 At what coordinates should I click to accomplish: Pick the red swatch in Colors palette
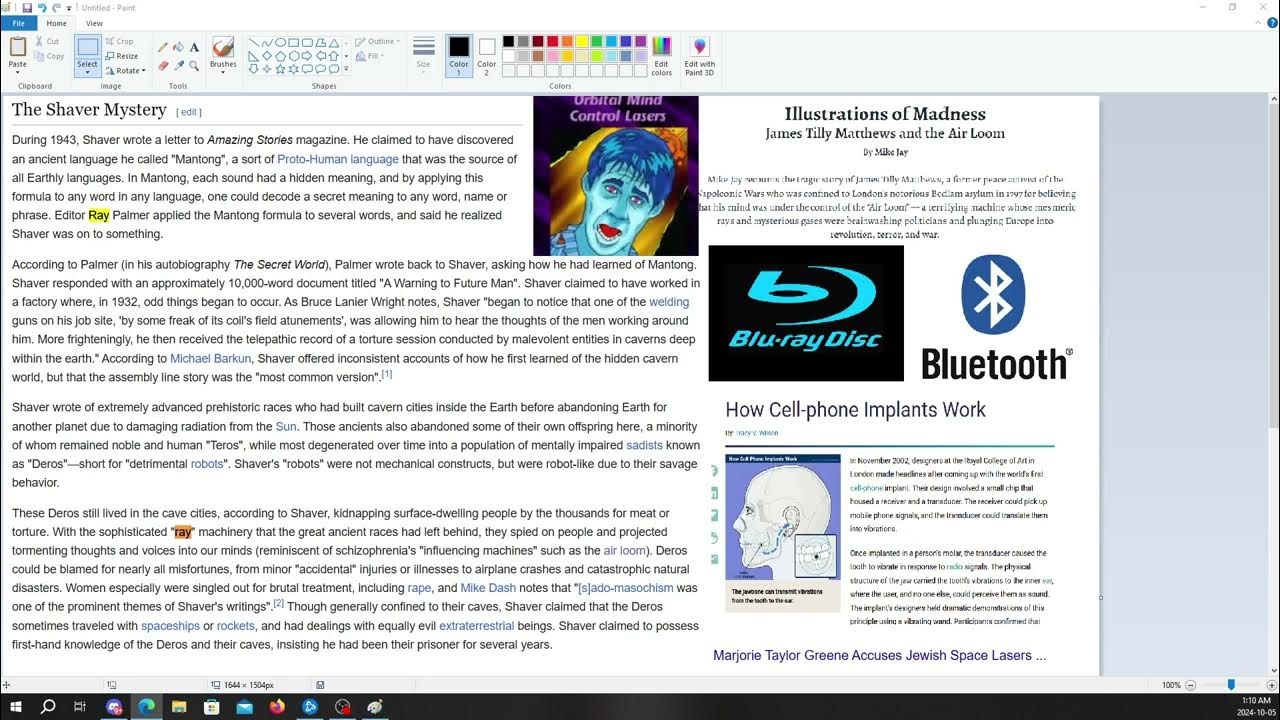[x=553, y=41]
